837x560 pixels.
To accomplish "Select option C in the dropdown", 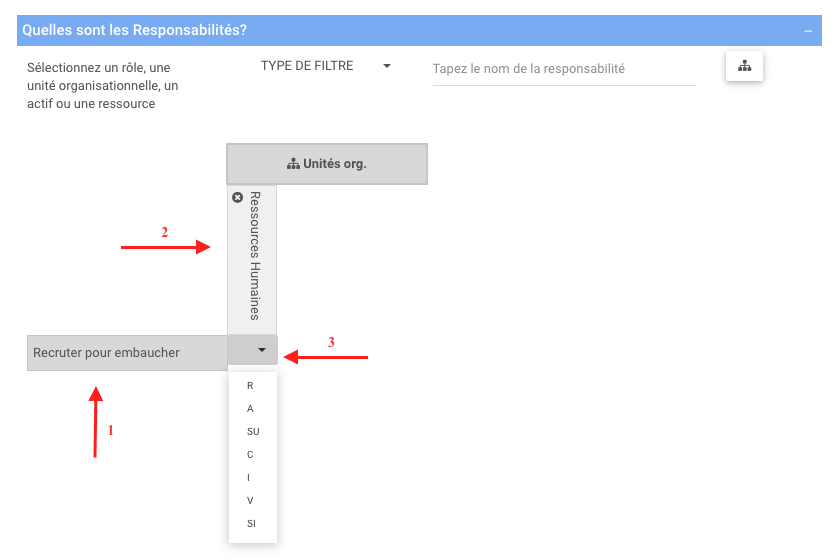I will (x=250, y=454).
